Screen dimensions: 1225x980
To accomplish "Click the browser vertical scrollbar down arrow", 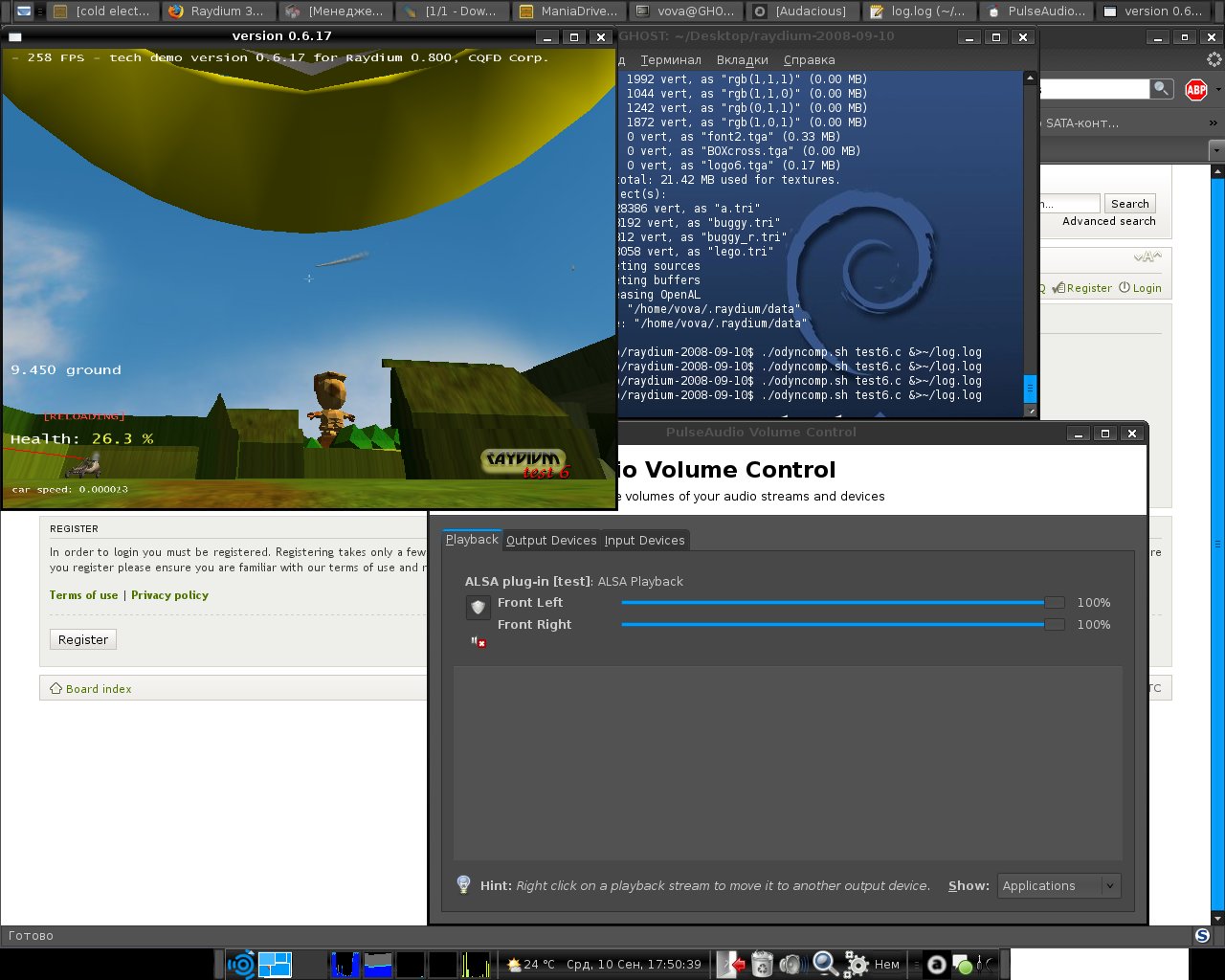I will 1218,918.
